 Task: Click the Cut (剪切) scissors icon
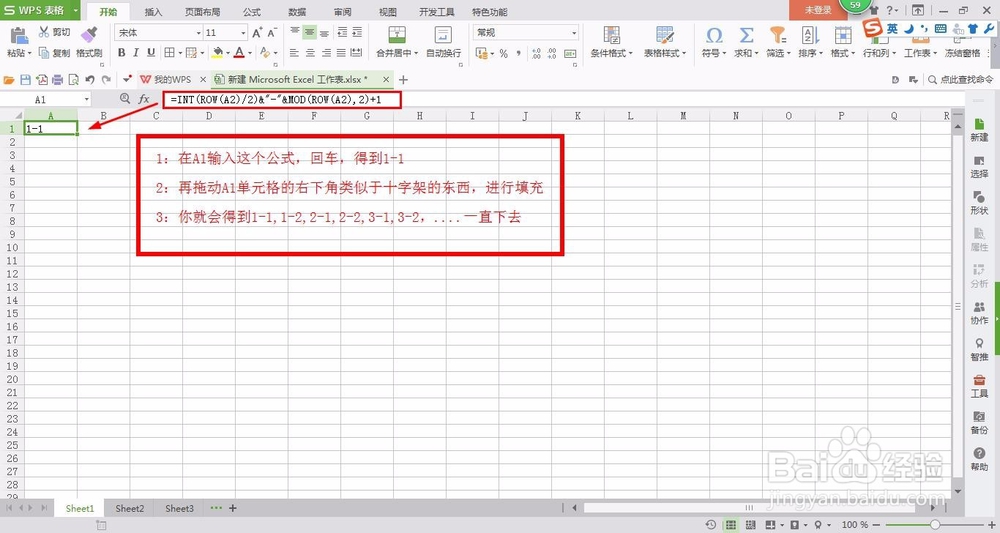(x=44, y=32)
